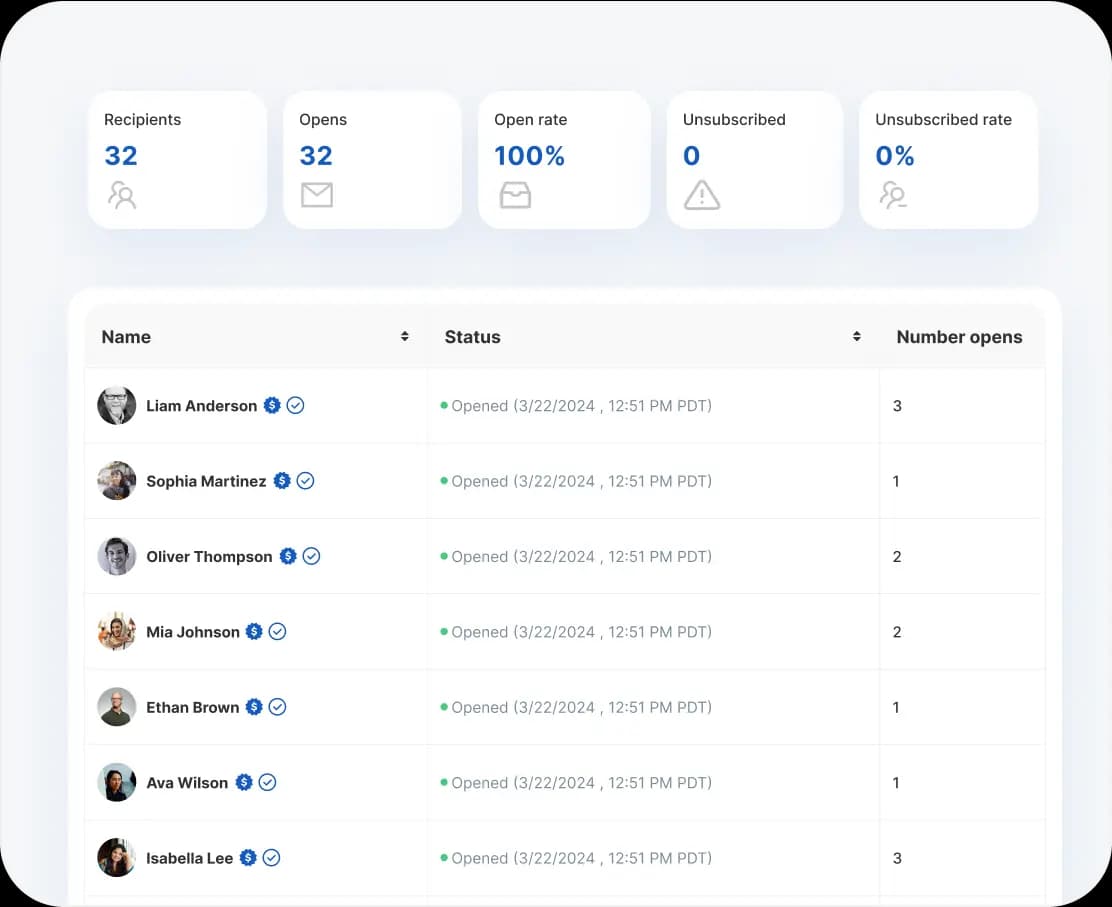This screenshot has width=1112, height=907.
Task: Open the Oliver Thompson name link
Action: pyautogui.click(x=209, y=556)
